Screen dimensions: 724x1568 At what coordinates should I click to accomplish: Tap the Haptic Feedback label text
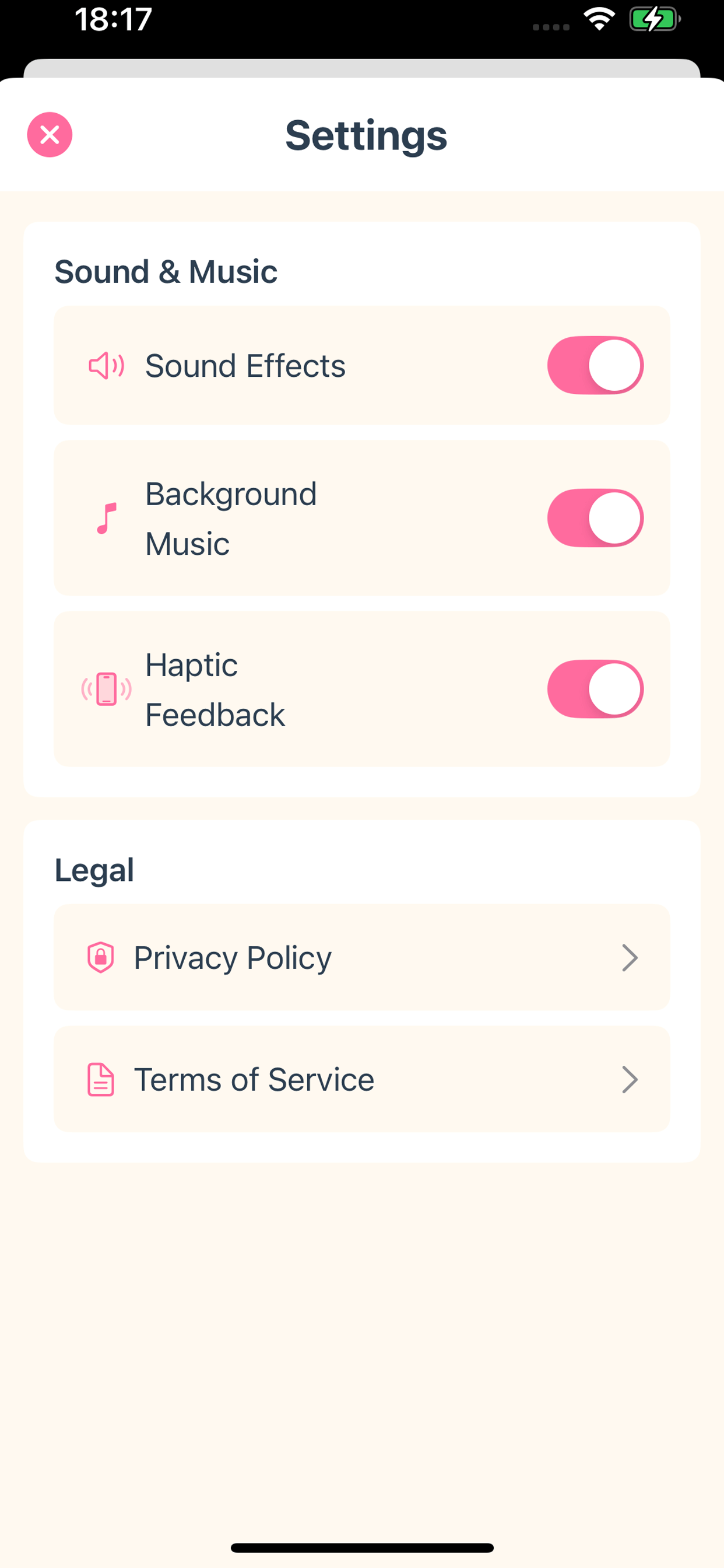pyautogui.click(x=215, y=689)
